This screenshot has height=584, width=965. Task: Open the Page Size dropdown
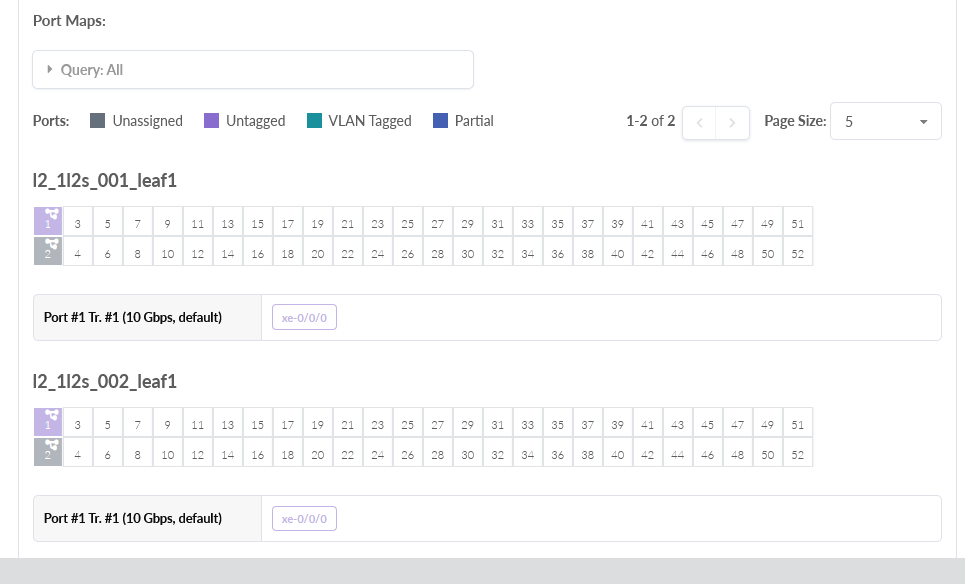[884, 121]
